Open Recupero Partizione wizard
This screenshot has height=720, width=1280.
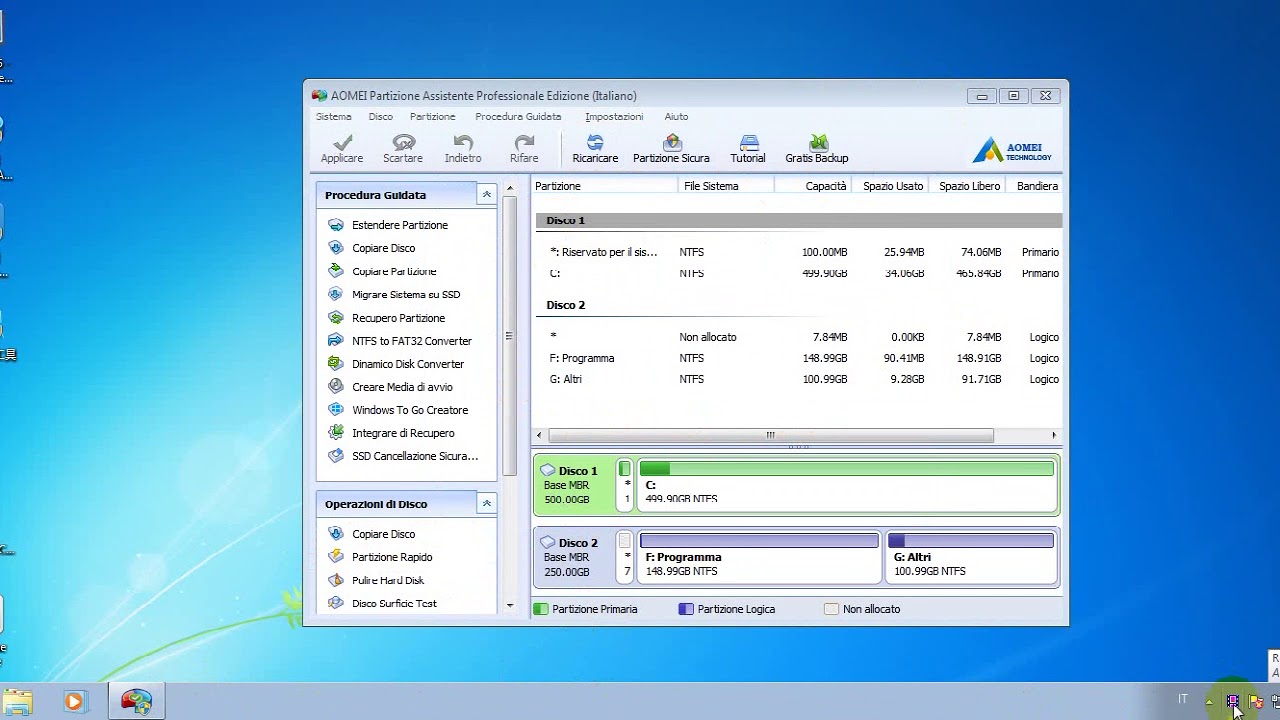coord(398,318)
